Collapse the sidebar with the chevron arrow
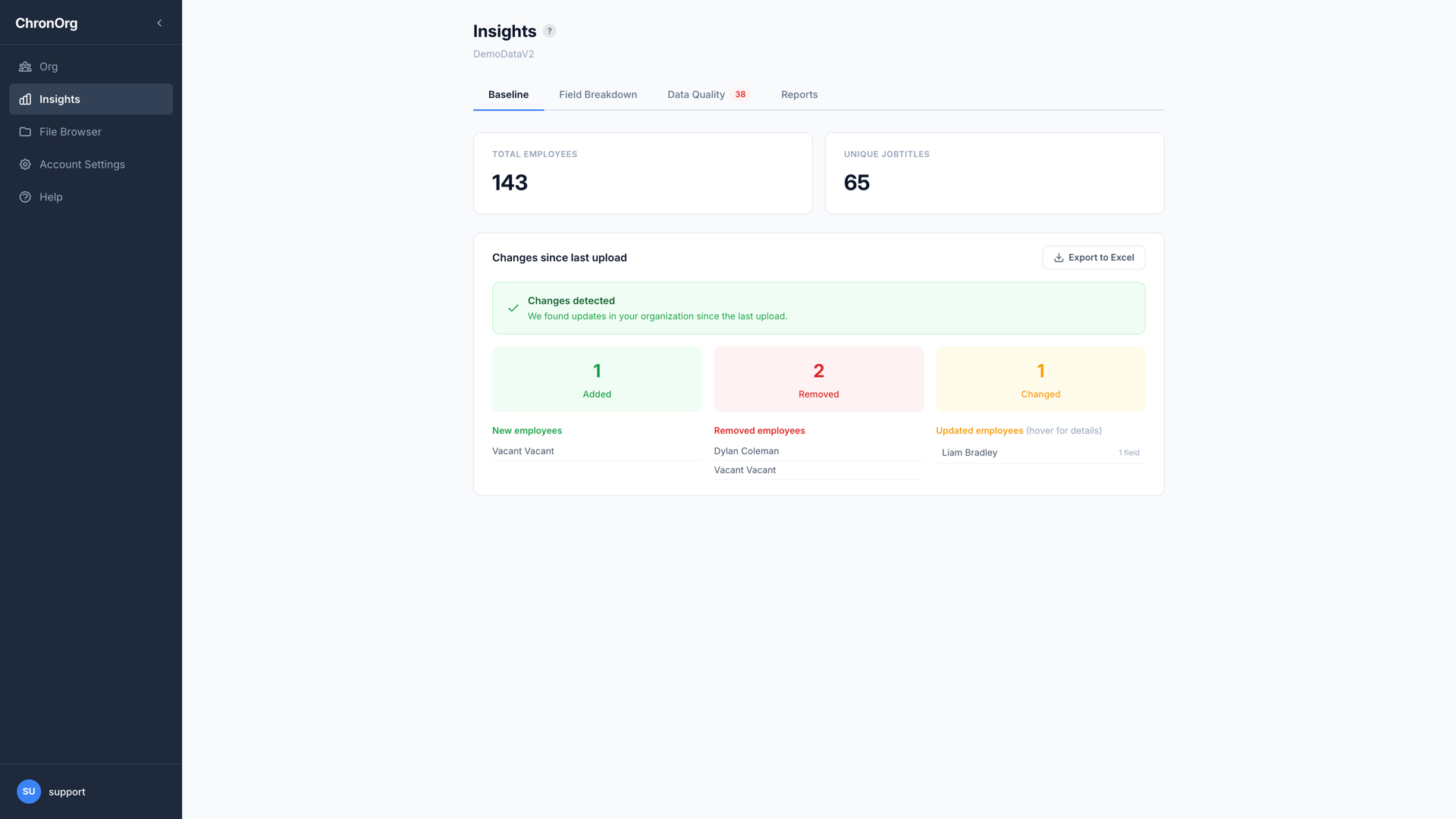The height and width of the screenshot is (819, 1456). click(x=159, y=23)
